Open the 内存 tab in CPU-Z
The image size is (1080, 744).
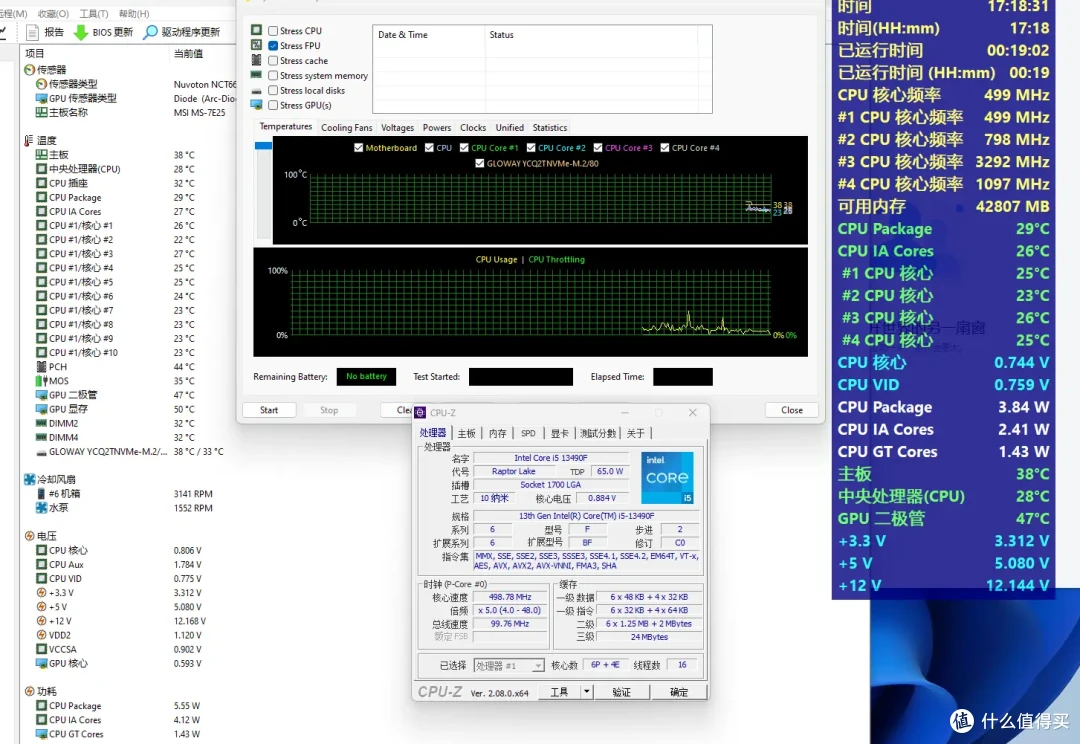(497, 433)
